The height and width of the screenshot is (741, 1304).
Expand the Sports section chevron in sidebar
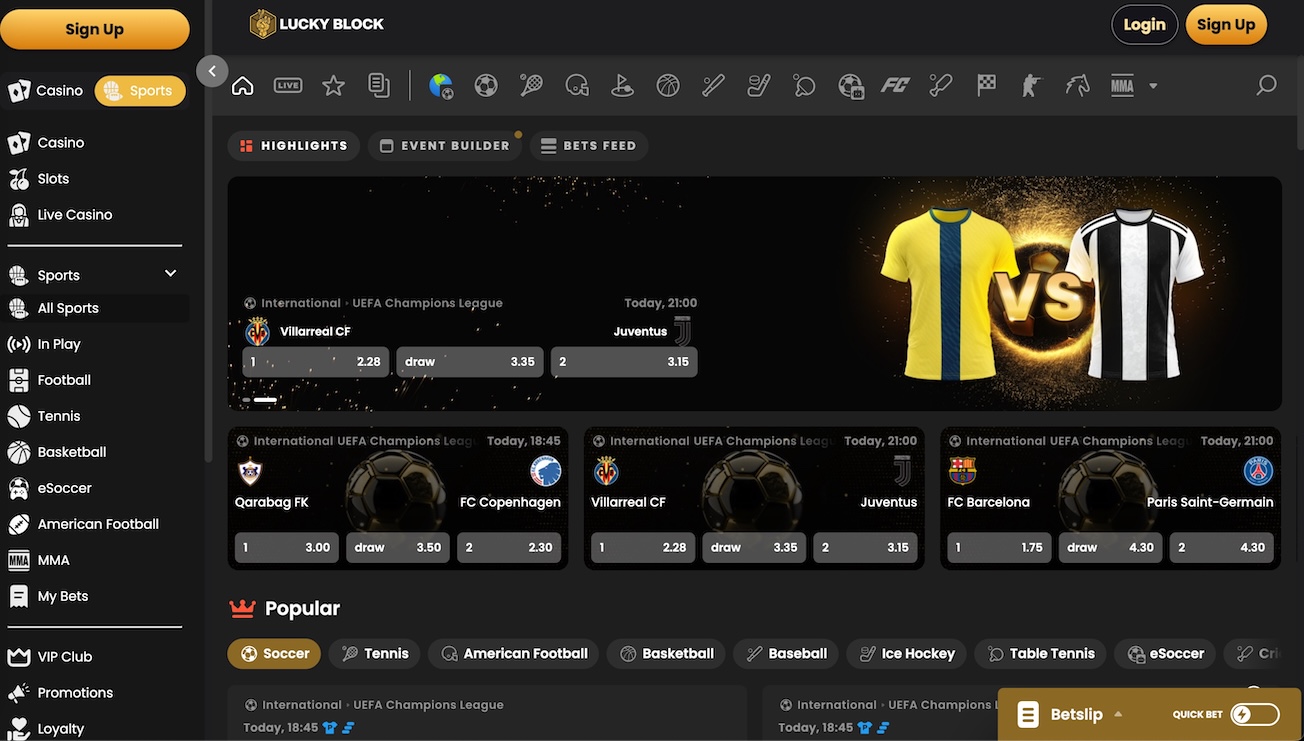point(170,274)
